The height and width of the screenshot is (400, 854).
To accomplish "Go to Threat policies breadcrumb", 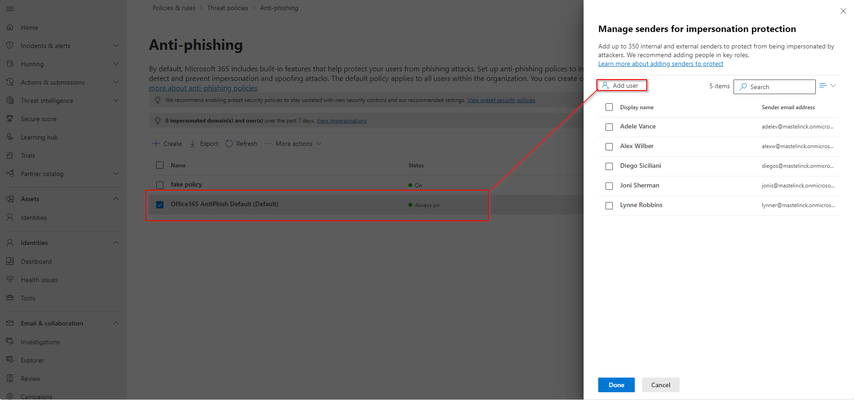I will [x=227, y=8].
